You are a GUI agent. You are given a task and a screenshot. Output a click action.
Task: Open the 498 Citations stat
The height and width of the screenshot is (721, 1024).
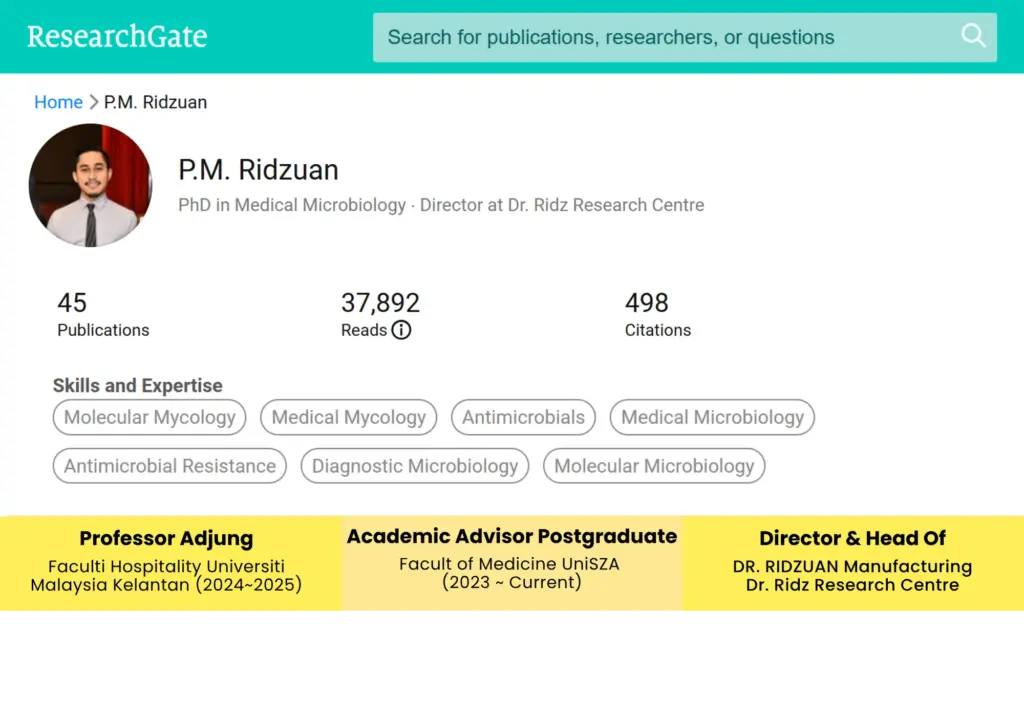click(x=657, y=314)
